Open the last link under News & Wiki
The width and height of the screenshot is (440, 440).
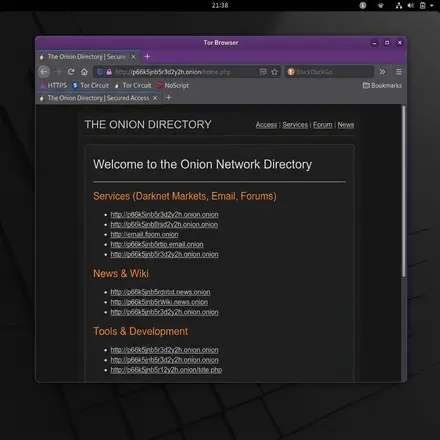tap(164, 312)
